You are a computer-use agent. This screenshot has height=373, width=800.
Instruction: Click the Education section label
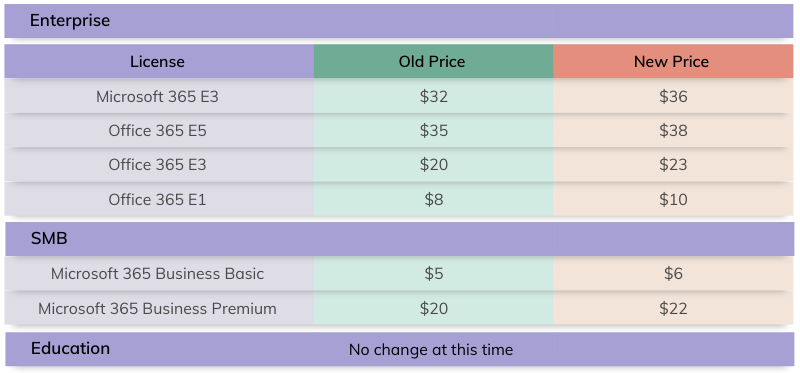click(70, 349)
